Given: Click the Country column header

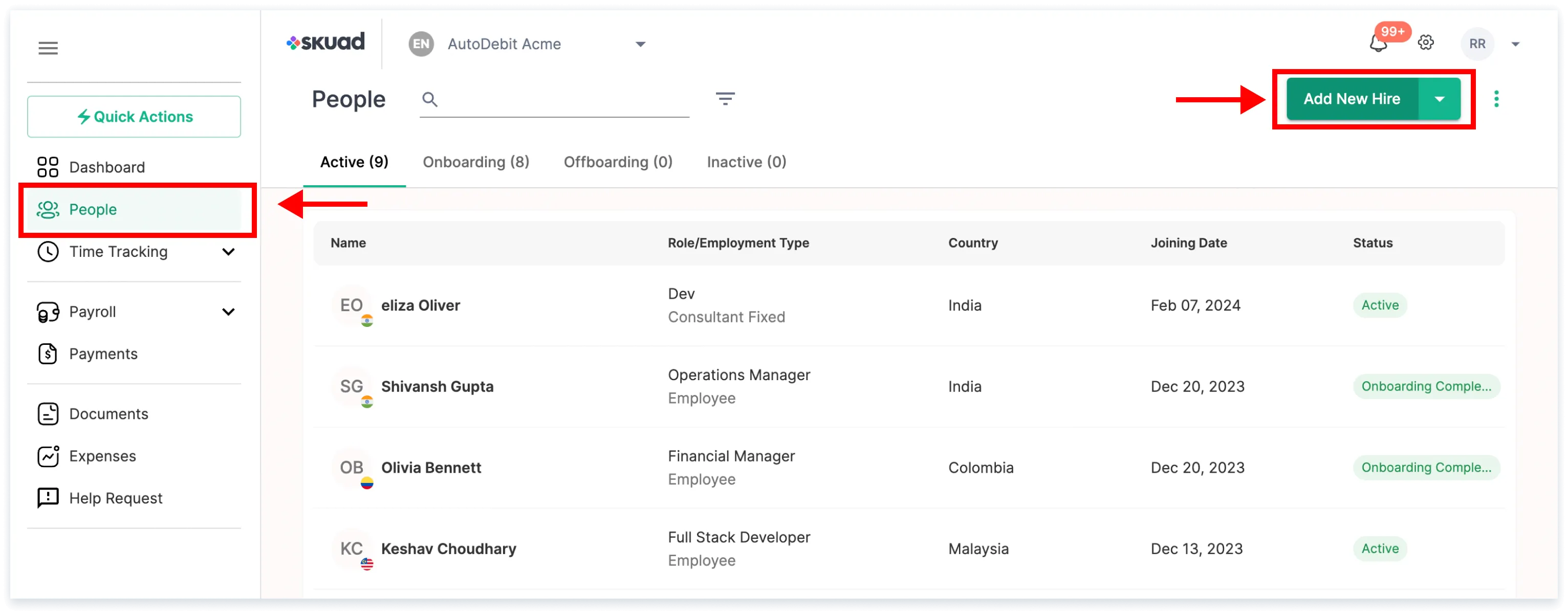Looking at the screenshot, I should click(973, 244).
